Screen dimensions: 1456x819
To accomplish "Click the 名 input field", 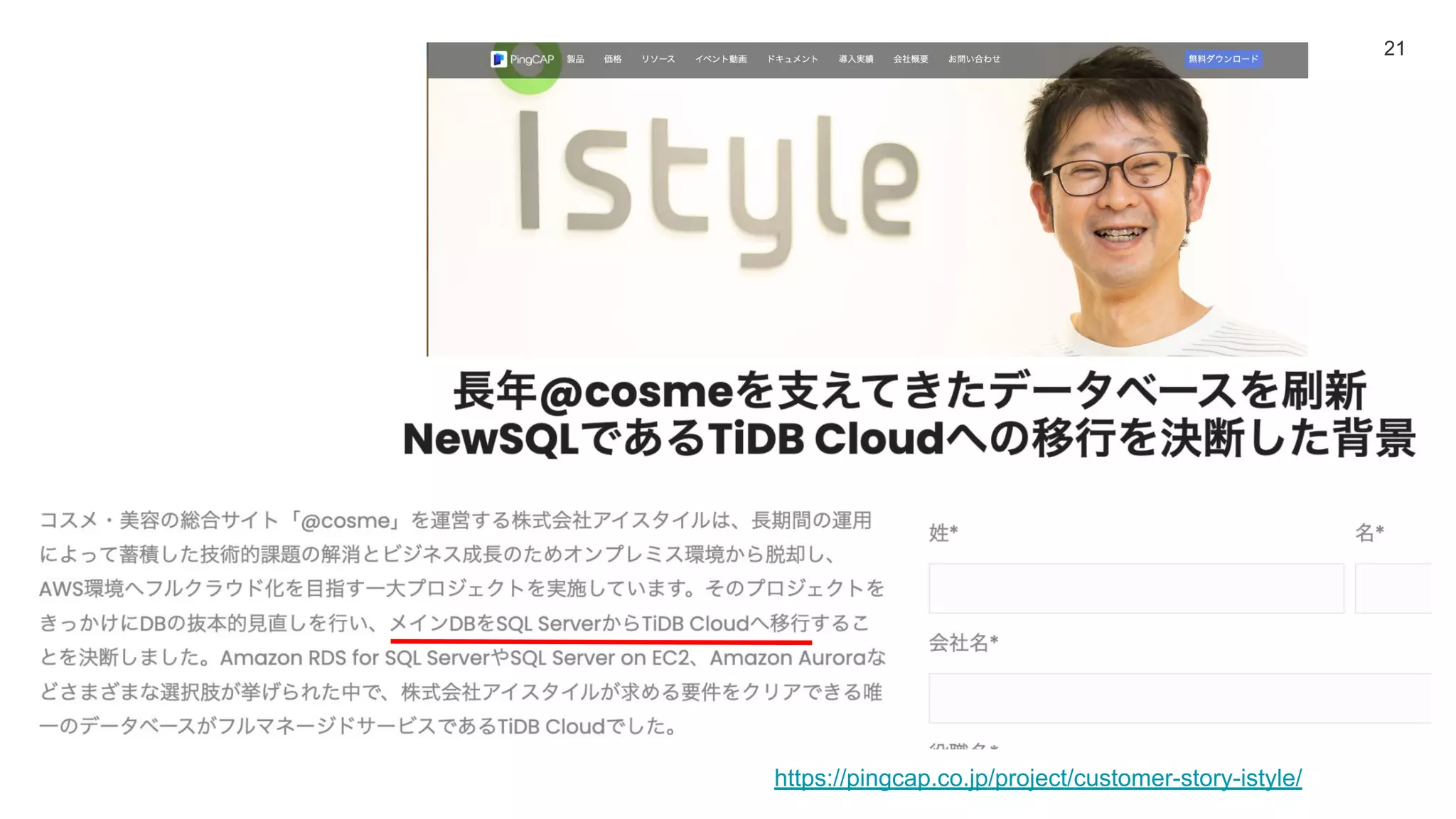I will tap(1393, 588).
